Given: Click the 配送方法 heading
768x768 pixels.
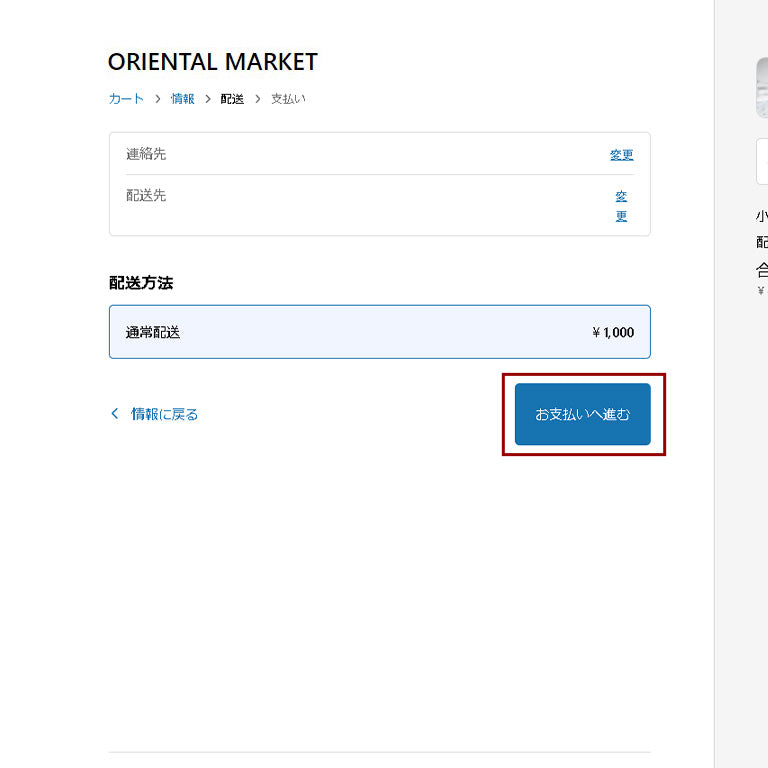Looking at the screenshot, I should (141, 283).
